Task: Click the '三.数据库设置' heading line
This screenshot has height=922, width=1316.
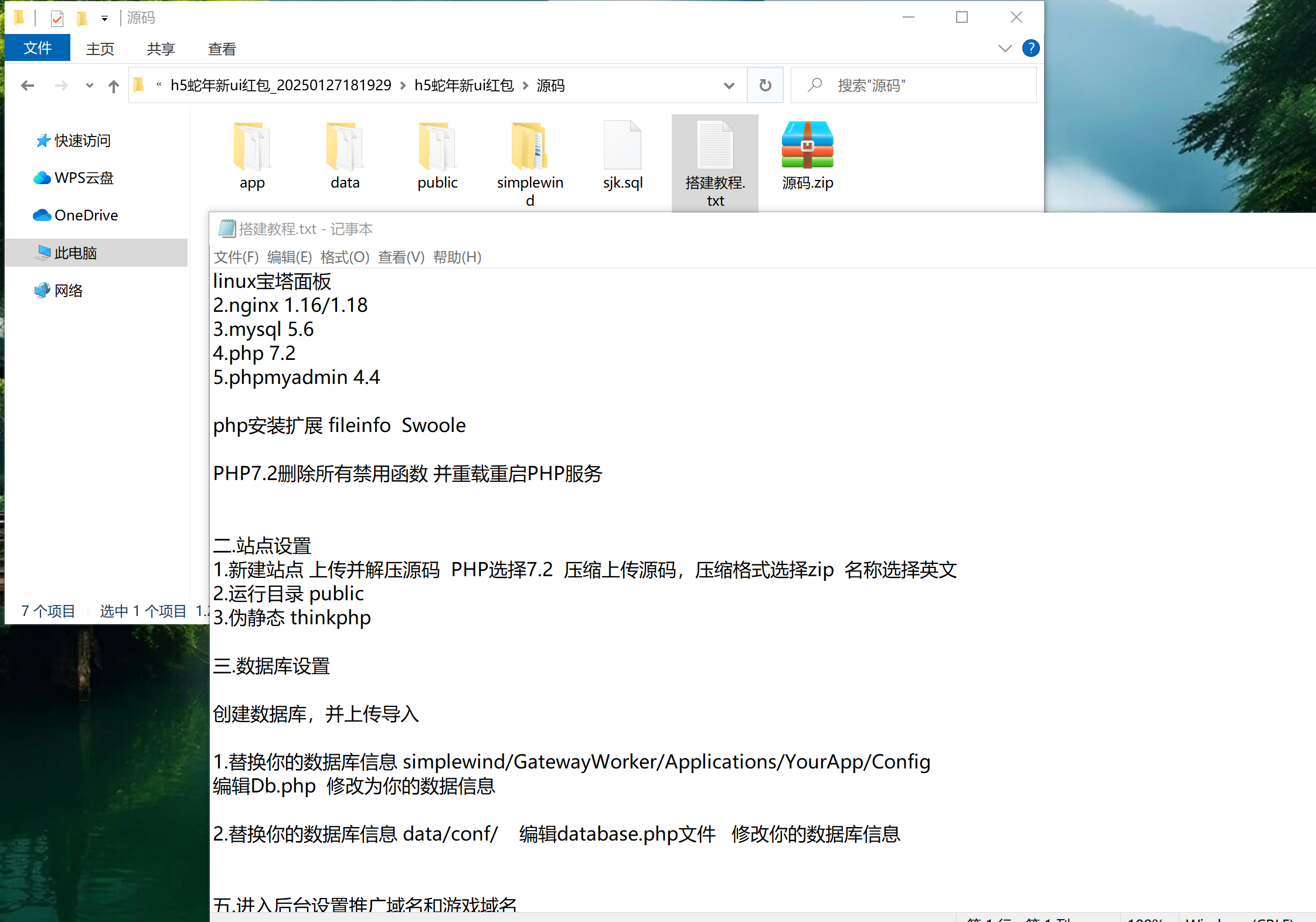Action: 271,666
